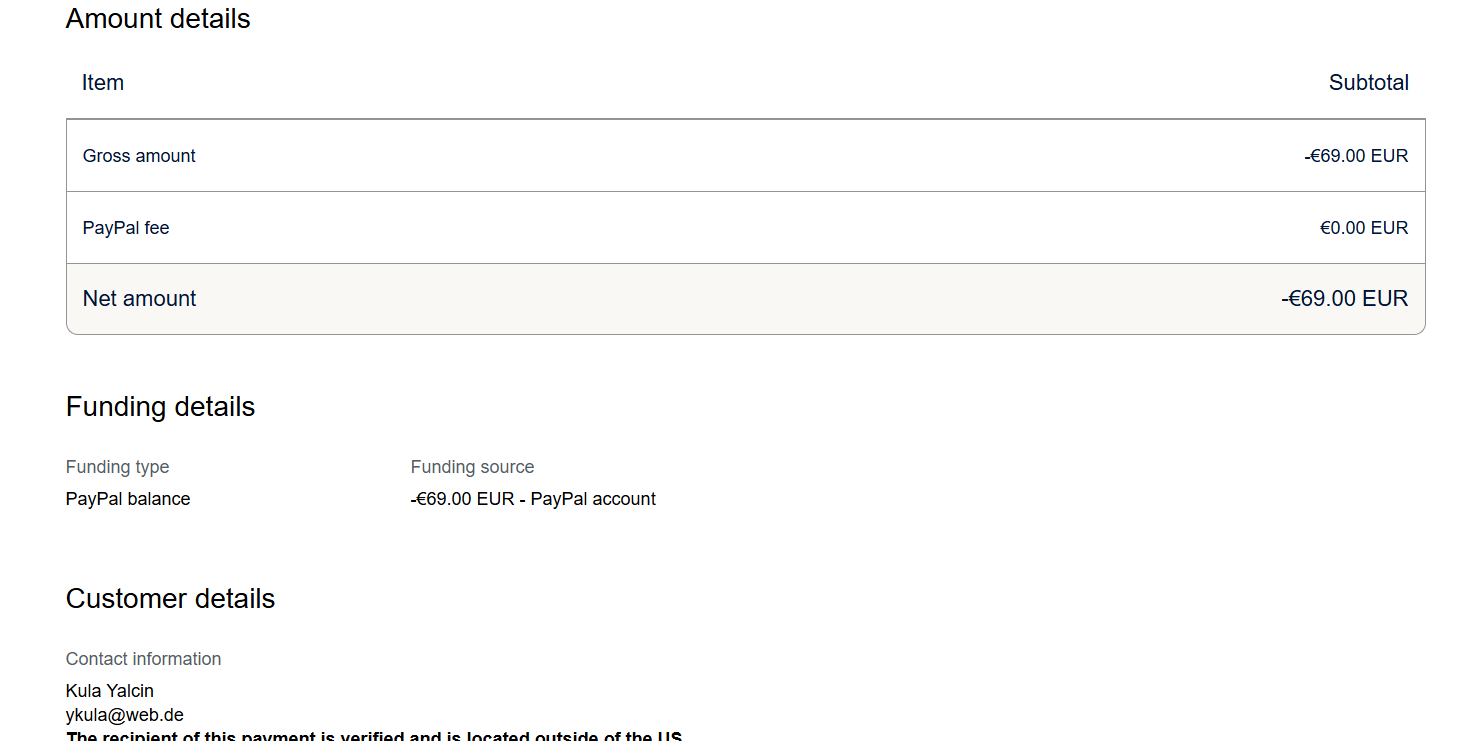Click the PayPal fee row label
The image size is (1471, 741).
[x=126, y=228]
